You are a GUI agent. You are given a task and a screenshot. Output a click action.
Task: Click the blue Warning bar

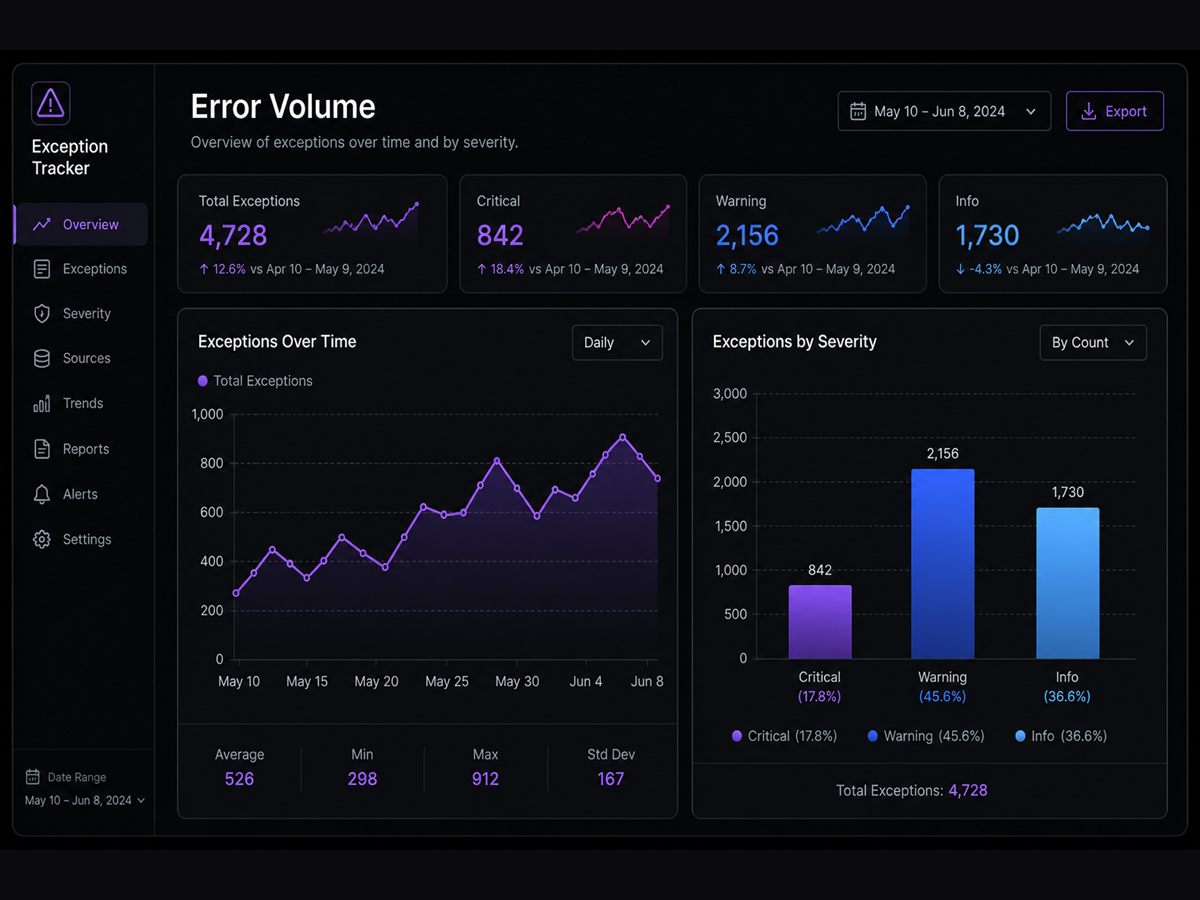tap(942, 564)
